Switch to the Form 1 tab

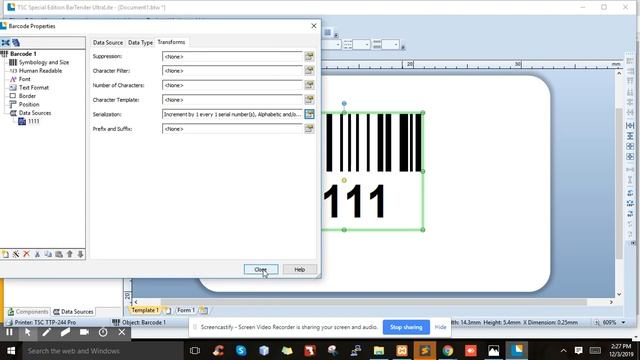186,310
